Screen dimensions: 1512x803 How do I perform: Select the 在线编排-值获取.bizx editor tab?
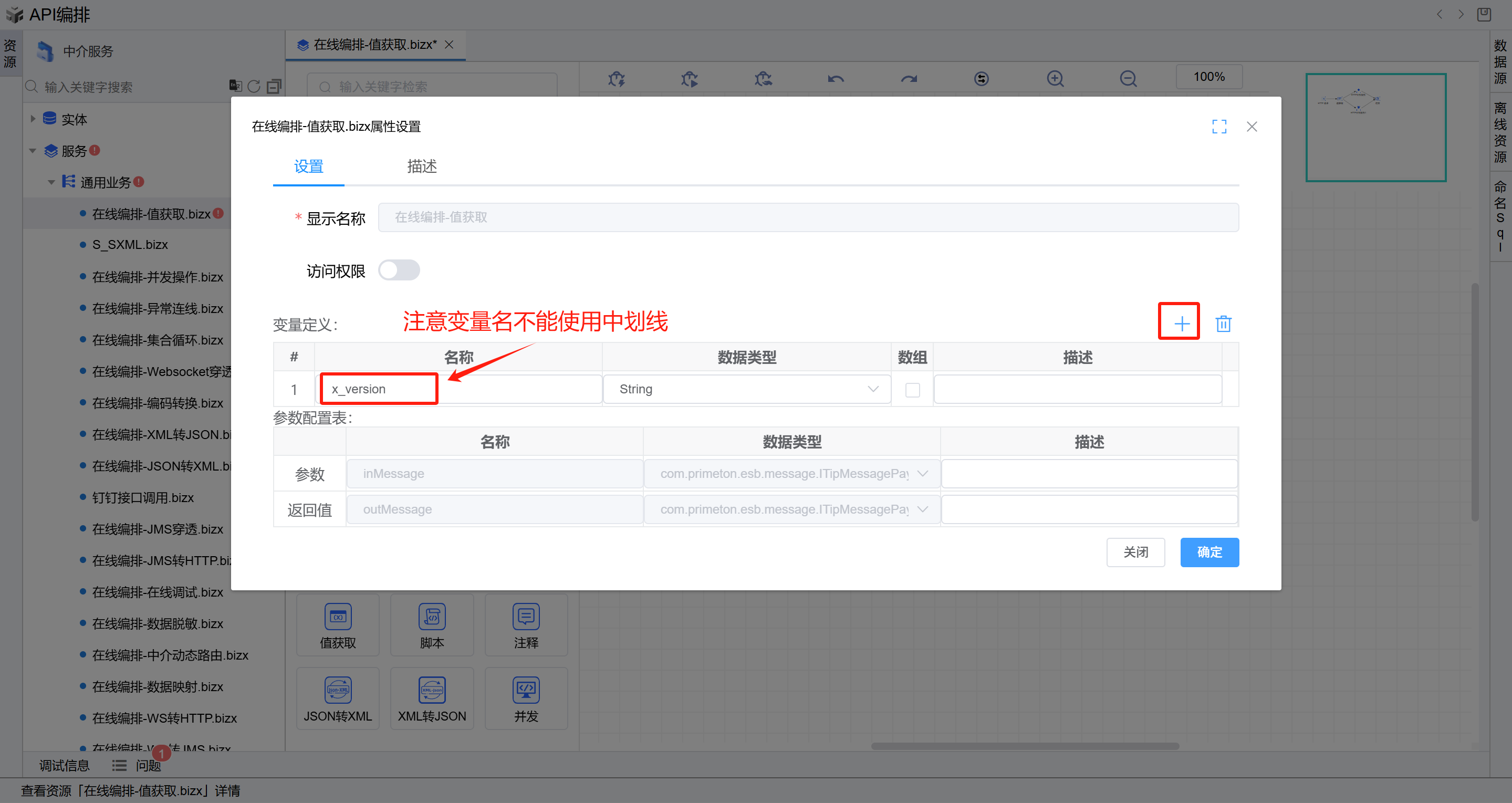click(374, 45)
